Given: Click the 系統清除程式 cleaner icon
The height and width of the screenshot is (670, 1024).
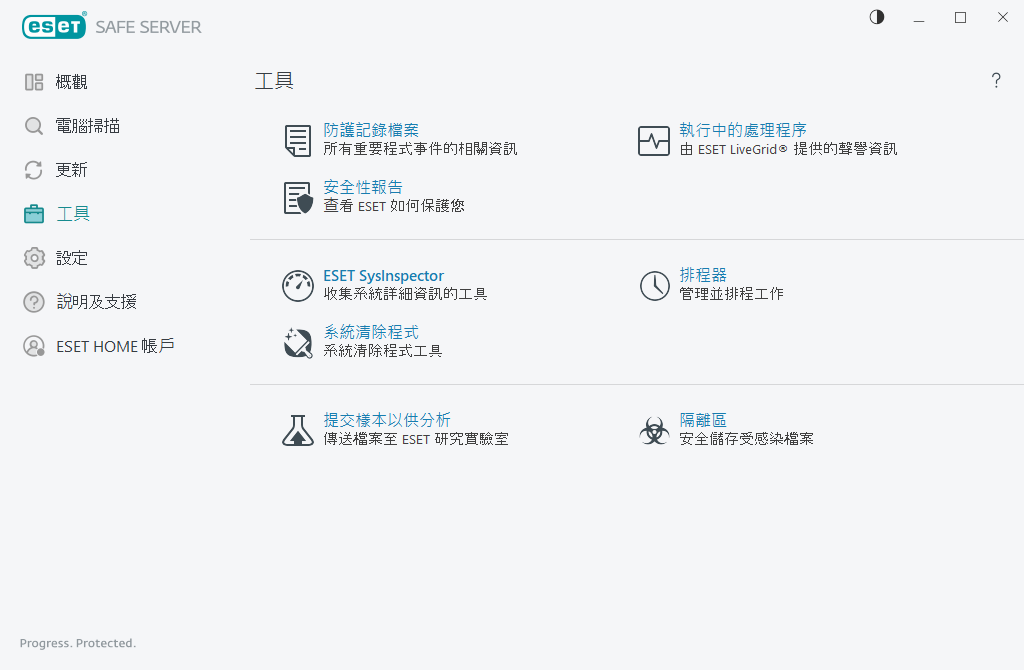Looking at the screenshot, I should (298, 342).
